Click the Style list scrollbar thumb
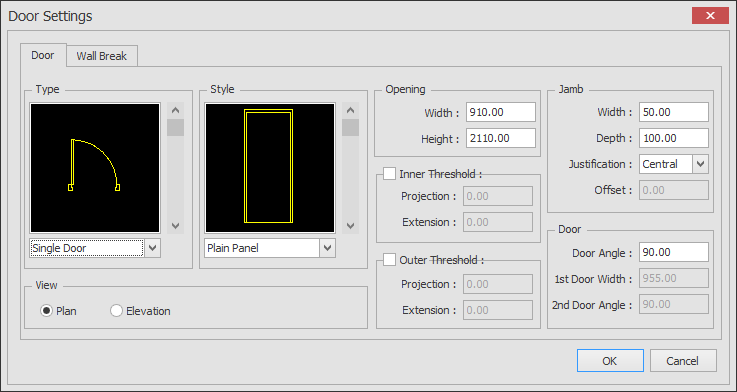Viewport: 737px width, 392px height. pyautogui.click(x=350, y=127)
